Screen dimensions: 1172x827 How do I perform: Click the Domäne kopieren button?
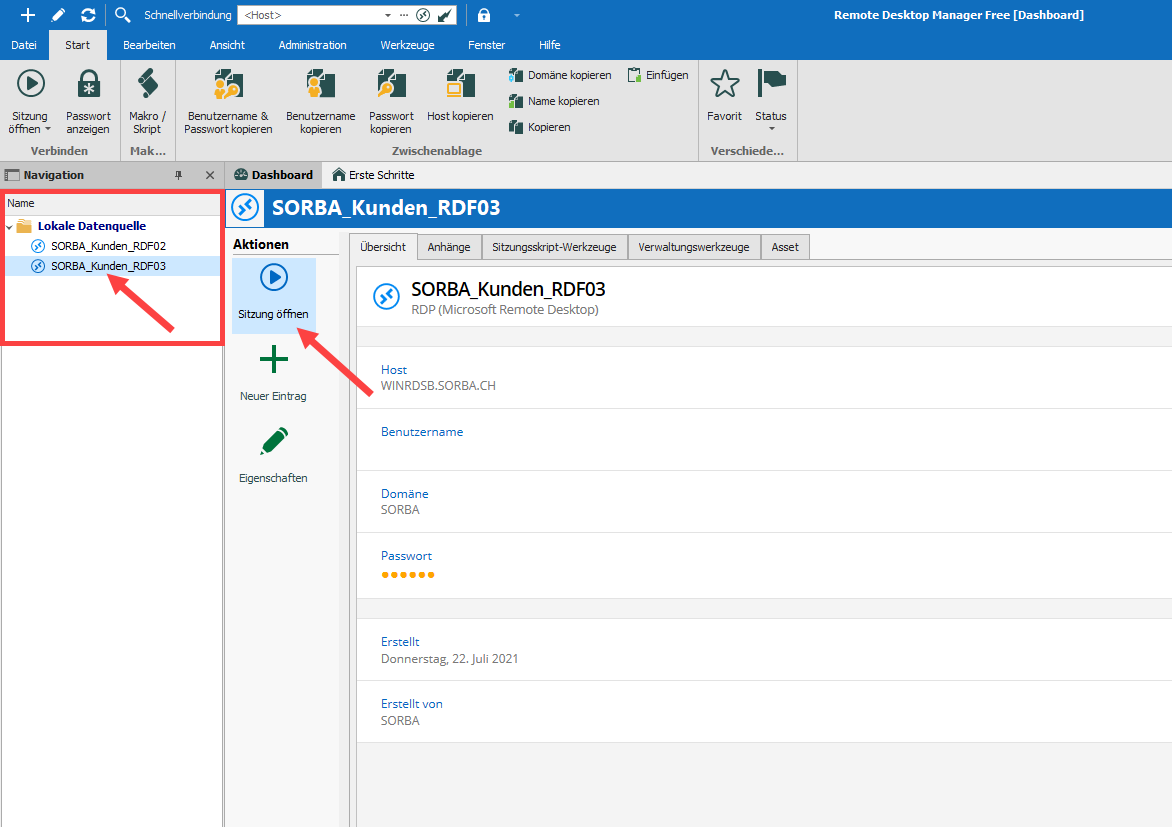tap(560, 75)
